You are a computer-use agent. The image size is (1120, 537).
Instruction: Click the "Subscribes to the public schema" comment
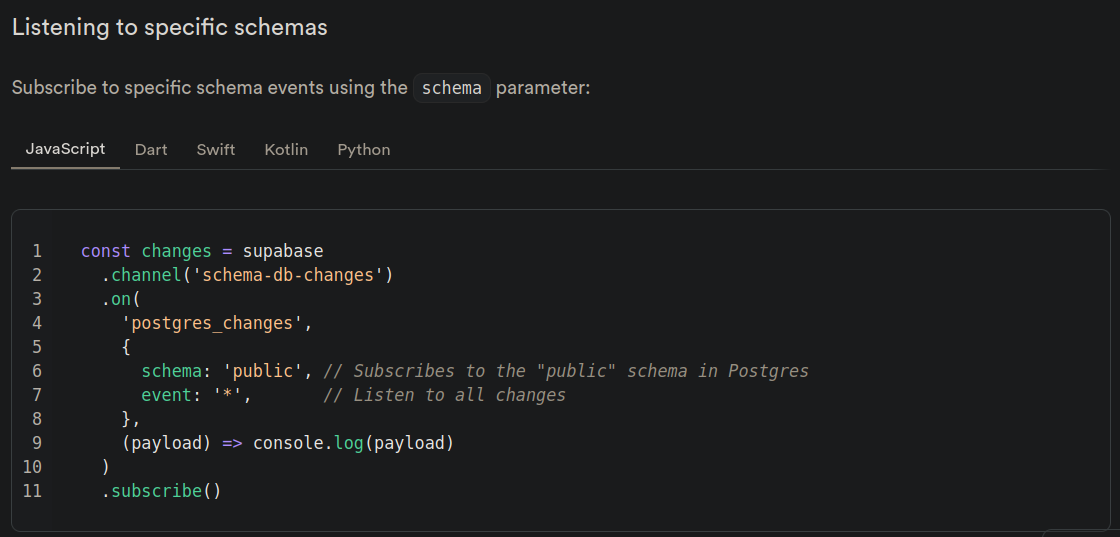[x=566, y=371]
